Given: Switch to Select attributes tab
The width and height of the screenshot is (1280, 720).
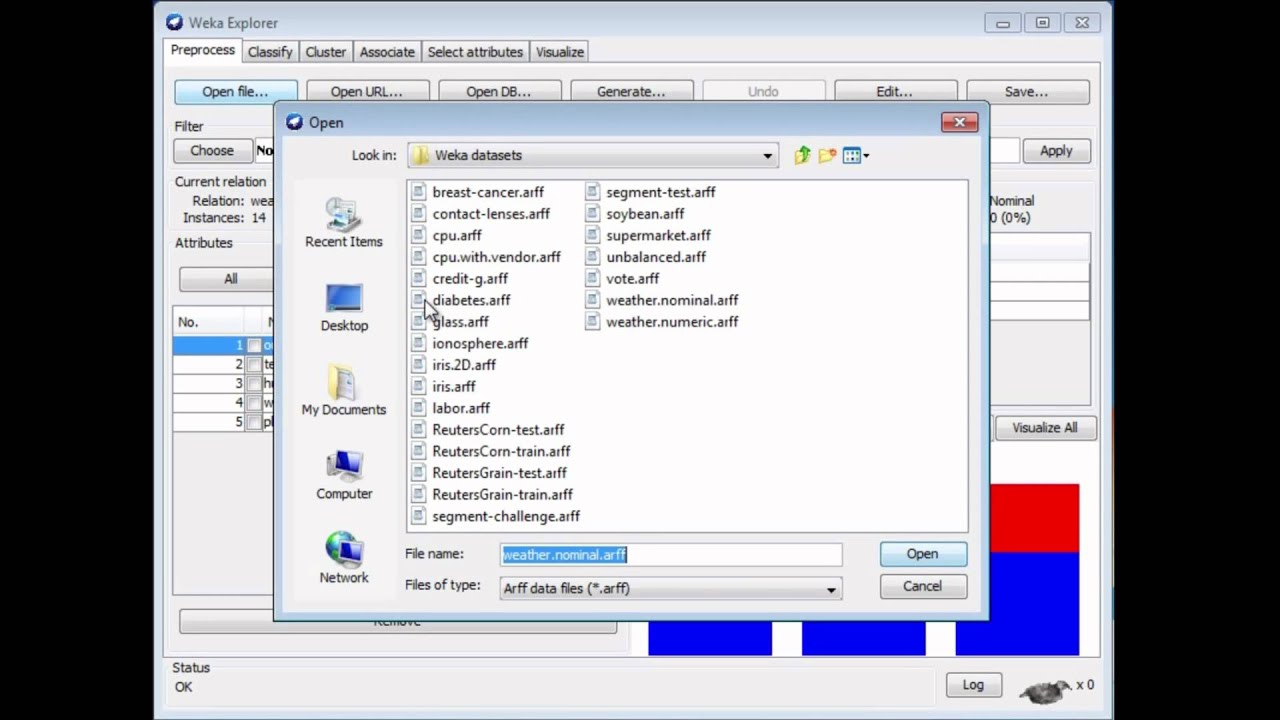Looking at the screenshot, I should pos(475,52).
